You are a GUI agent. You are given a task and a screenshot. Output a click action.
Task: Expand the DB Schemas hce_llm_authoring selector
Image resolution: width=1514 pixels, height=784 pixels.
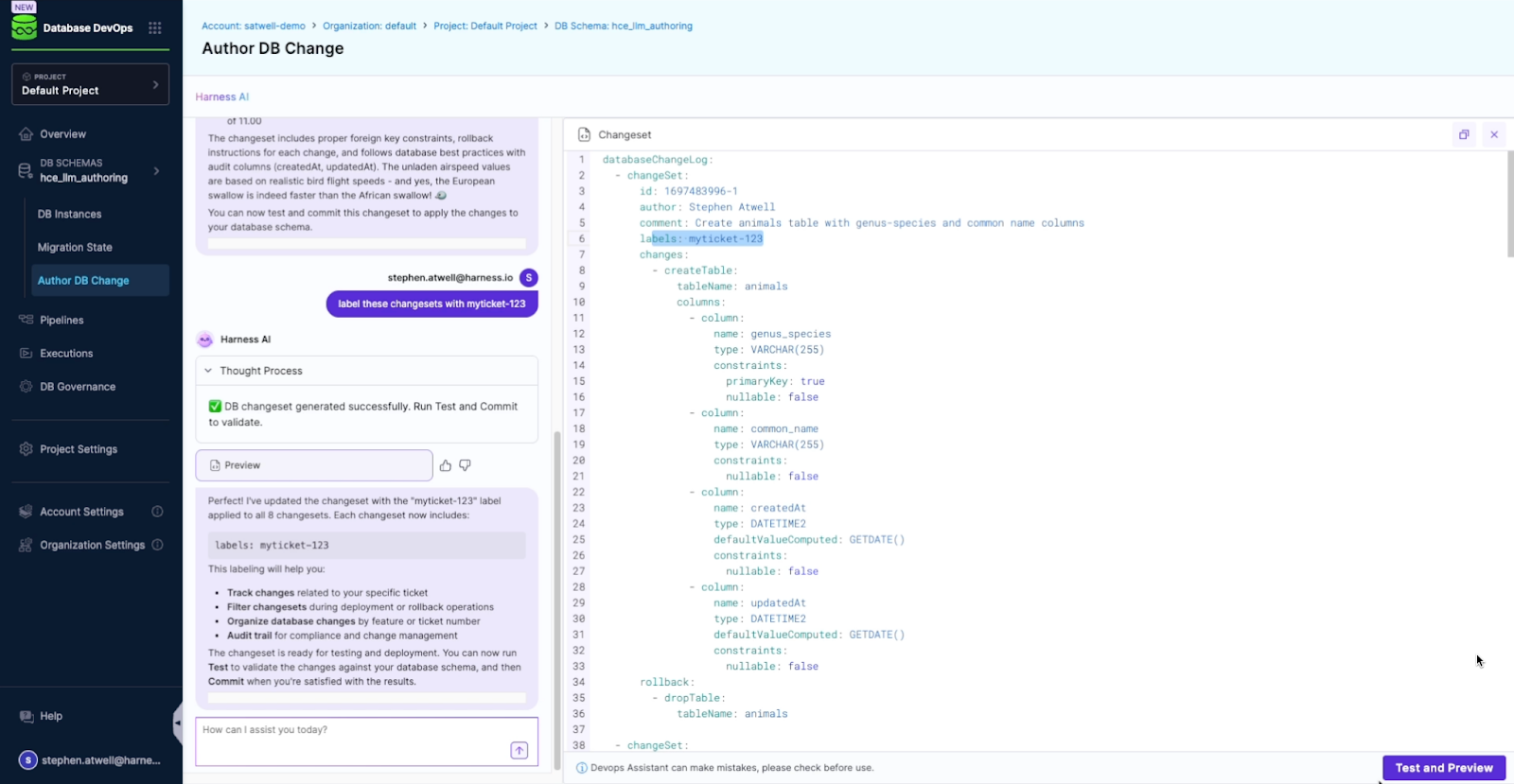pos(91,170)
